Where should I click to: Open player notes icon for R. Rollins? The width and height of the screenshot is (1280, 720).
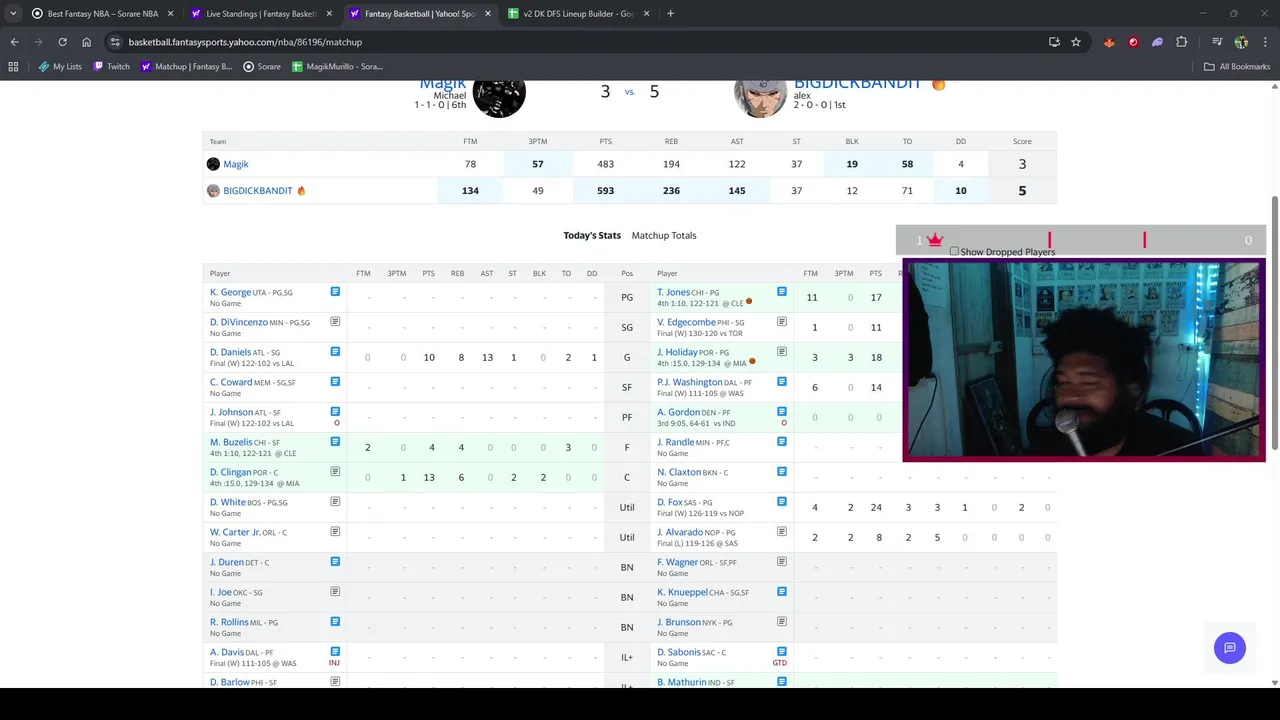click(335, 622)
